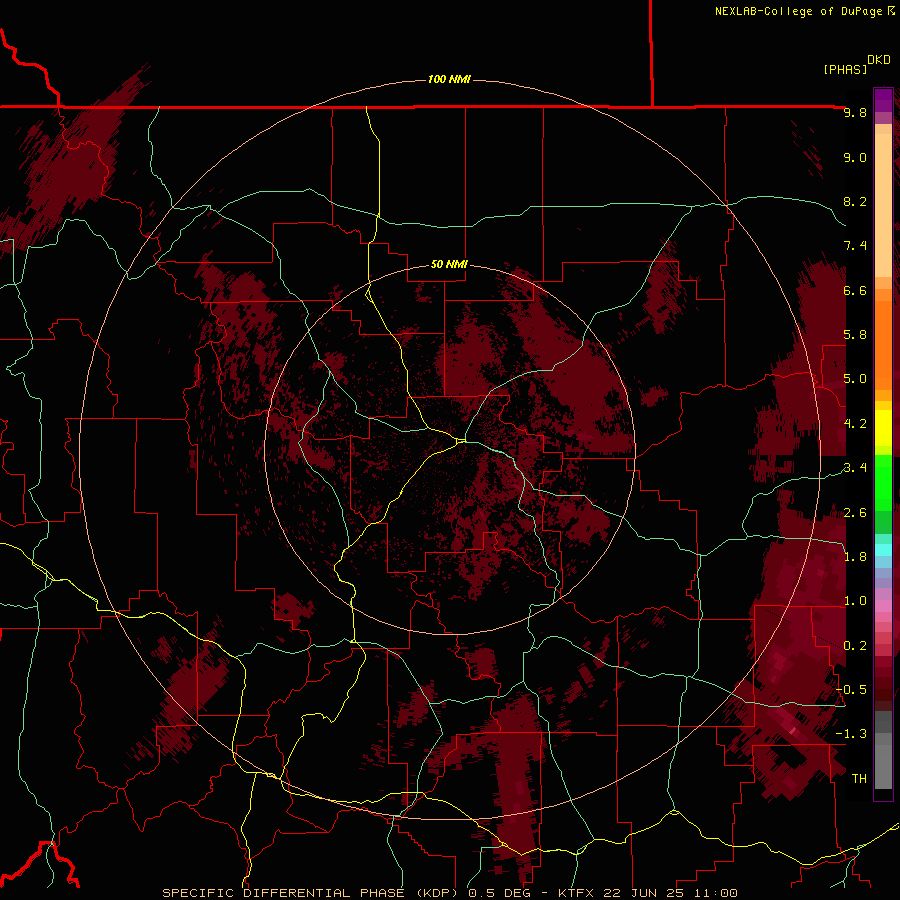
Task: Click the 3.4 scale value
Action: (855, 468)
